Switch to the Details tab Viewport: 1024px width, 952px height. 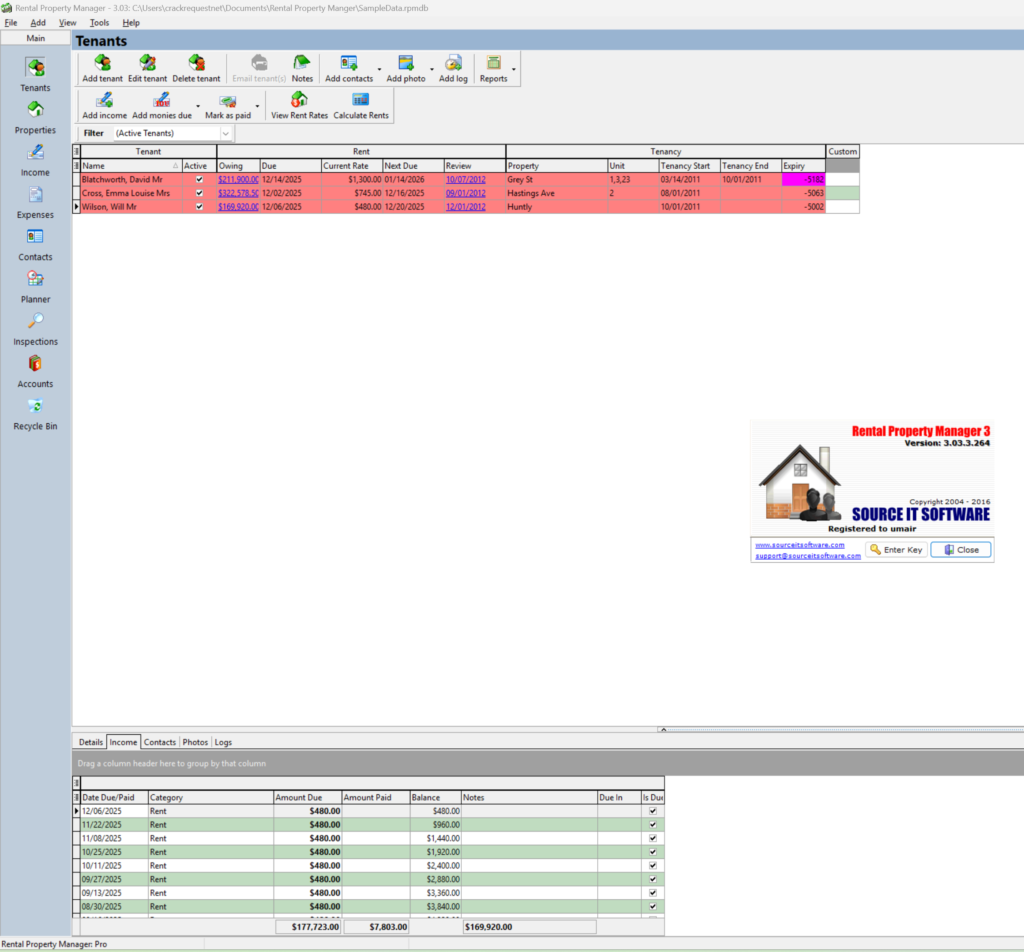coord(91,742)
